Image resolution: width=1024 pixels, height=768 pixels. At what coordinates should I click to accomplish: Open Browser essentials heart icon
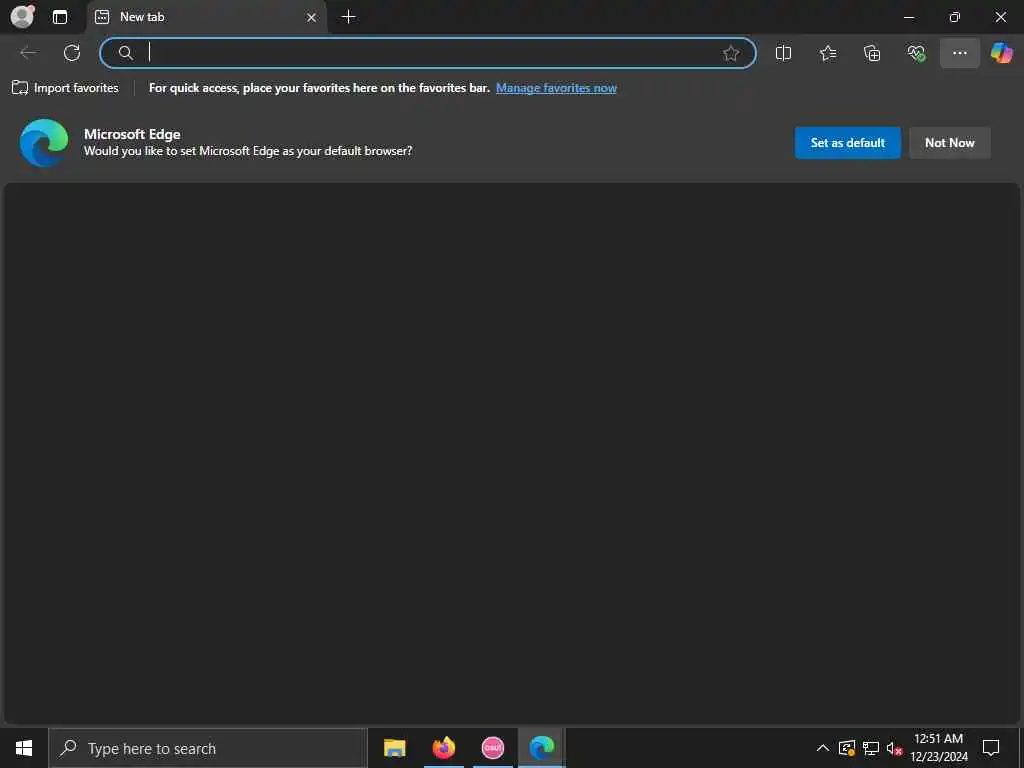pyautogui.click(x=916, y=53)
